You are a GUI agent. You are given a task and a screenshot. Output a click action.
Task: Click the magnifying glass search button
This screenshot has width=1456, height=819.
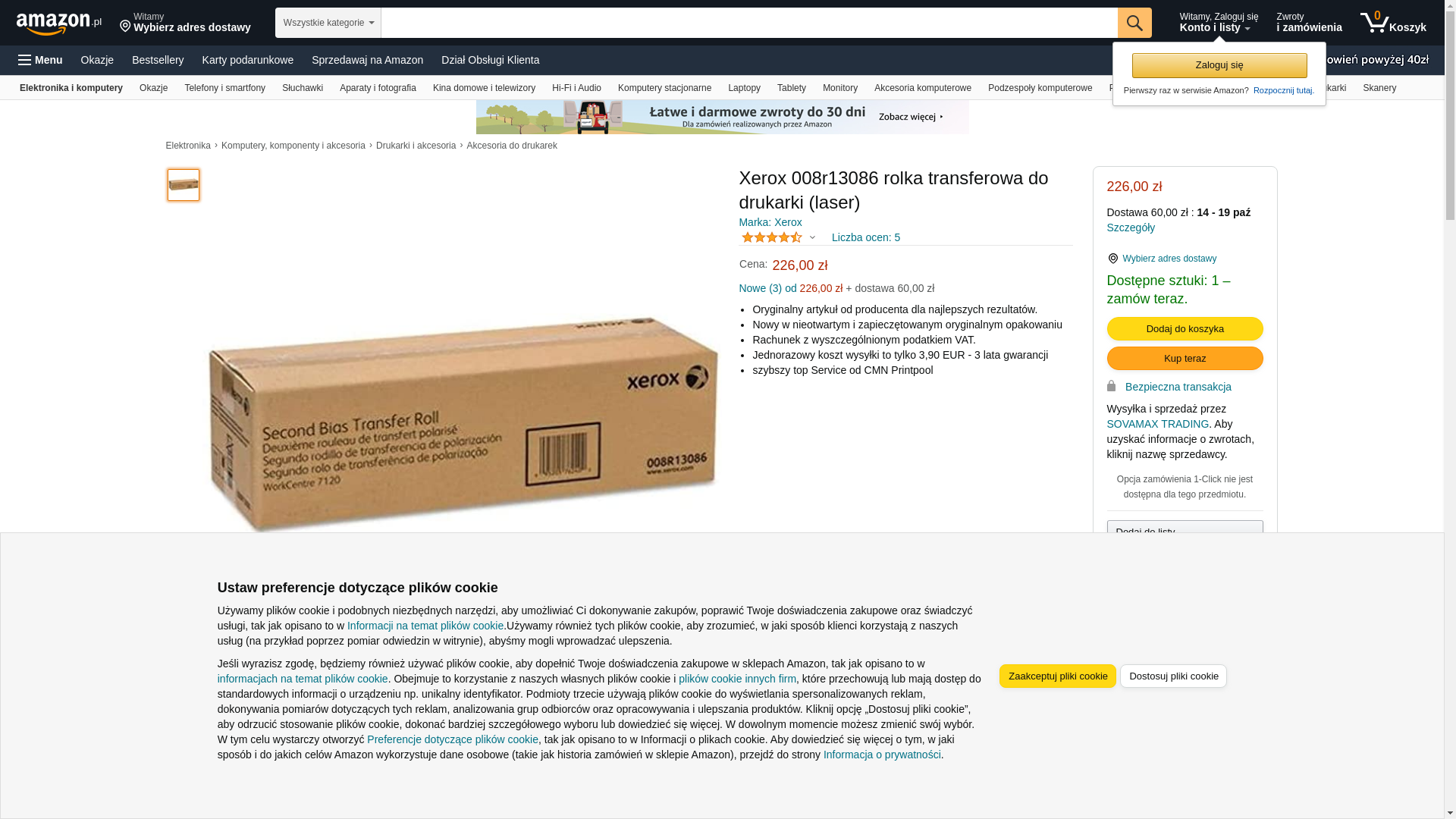coord(1134,23)
